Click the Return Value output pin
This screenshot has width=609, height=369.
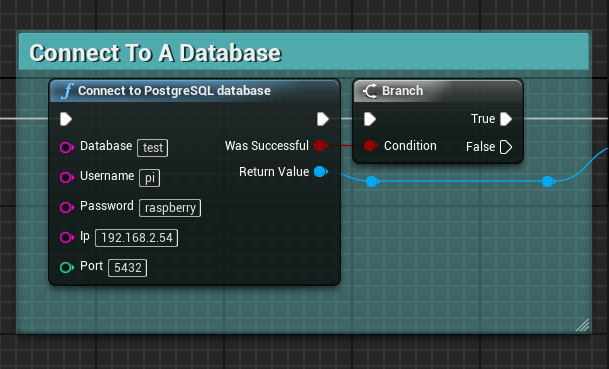pyautogui.click(x=320, y=171)
